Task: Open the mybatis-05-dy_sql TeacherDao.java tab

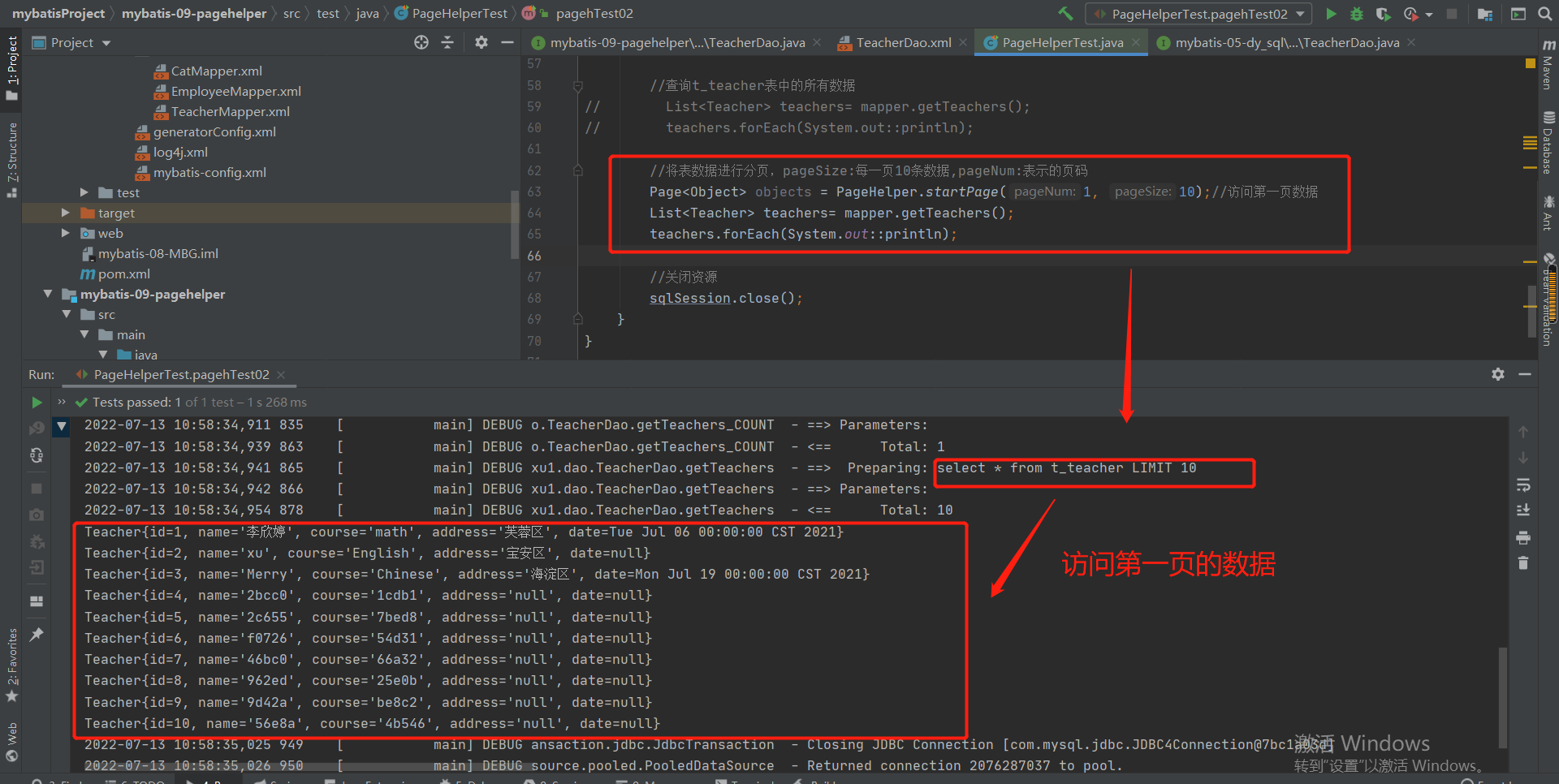Action: click(x=1287, y=42)
